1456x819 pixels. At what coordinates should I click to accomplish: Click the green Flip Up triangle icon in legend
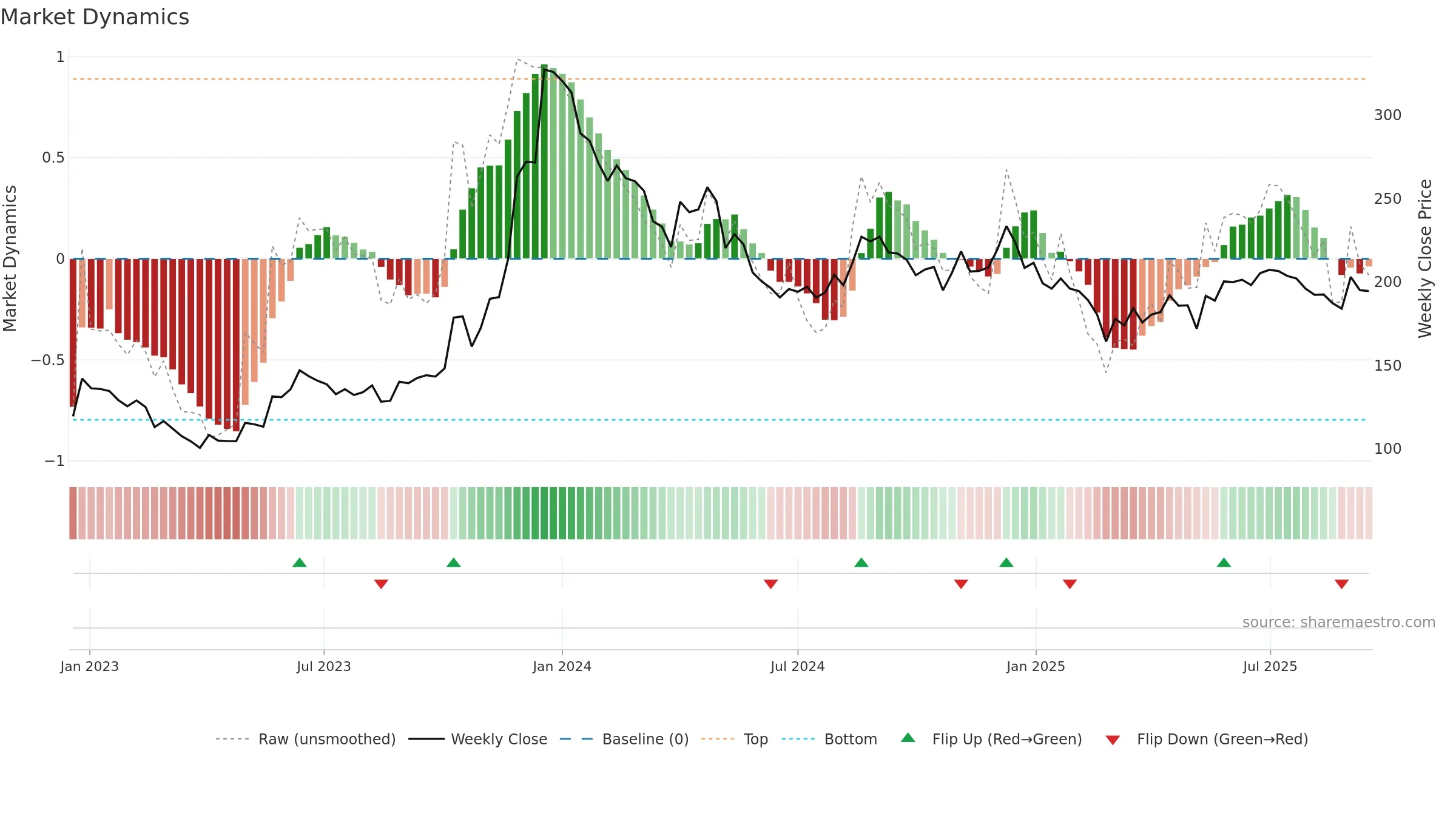(908, 738)
